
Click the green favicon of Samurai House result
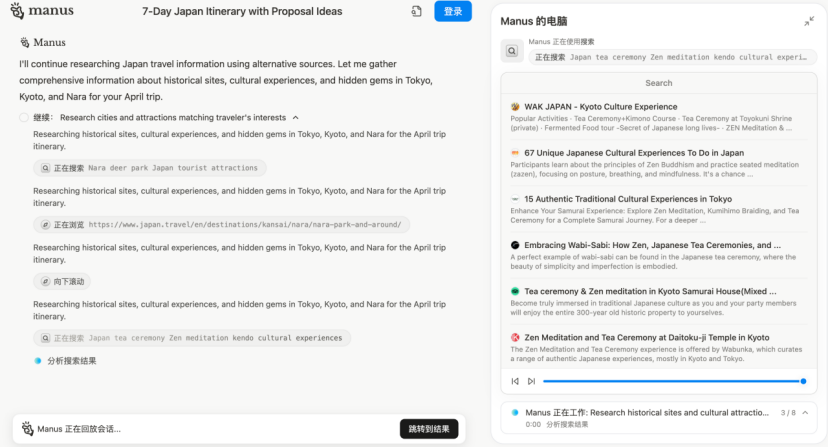tap(515, 291)
